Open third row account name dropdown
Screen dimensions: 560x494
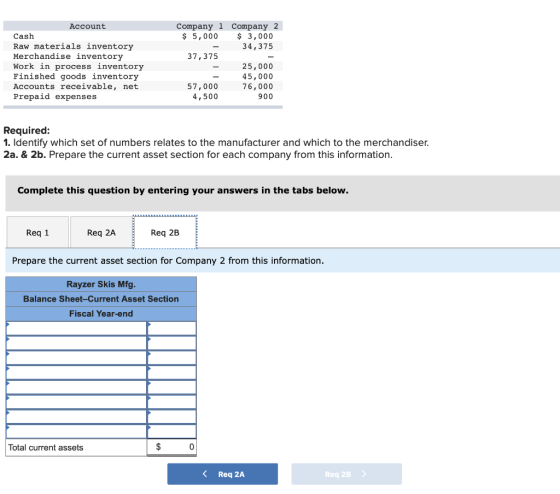click(76, 358)
